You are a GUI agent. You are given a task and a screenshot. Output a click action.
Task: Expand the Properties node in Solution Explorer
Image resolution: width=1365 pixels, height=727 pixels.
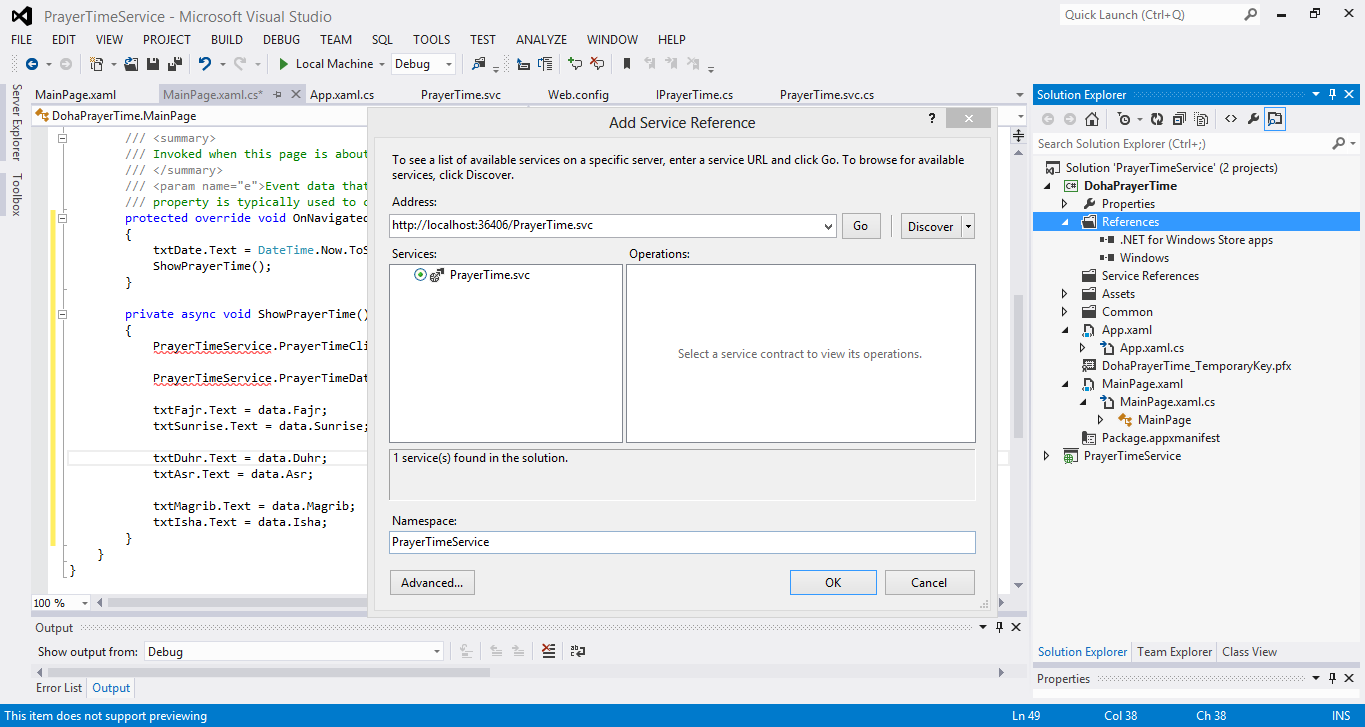point(1065,204)
